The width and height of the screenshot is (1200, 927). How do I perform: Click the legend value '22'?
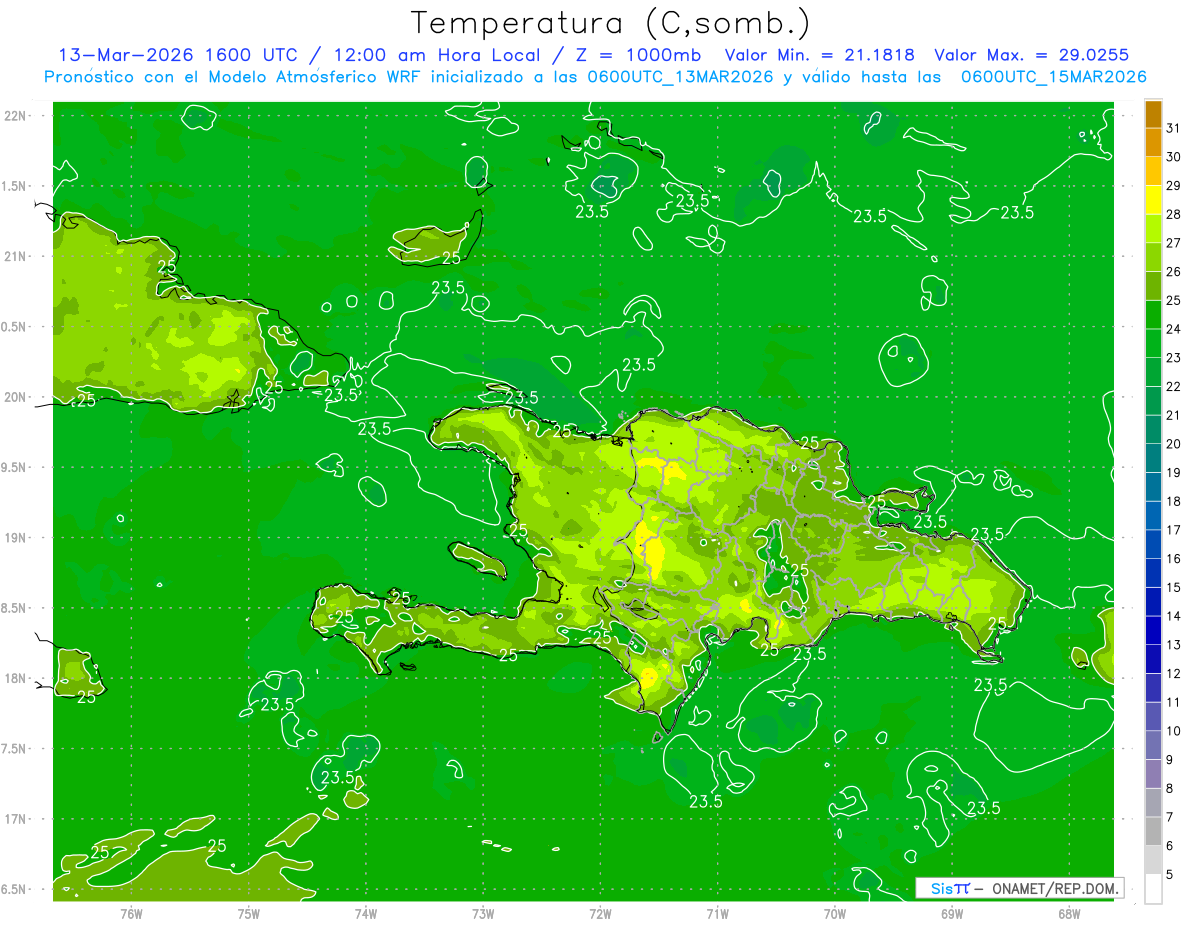(1174, 387)
